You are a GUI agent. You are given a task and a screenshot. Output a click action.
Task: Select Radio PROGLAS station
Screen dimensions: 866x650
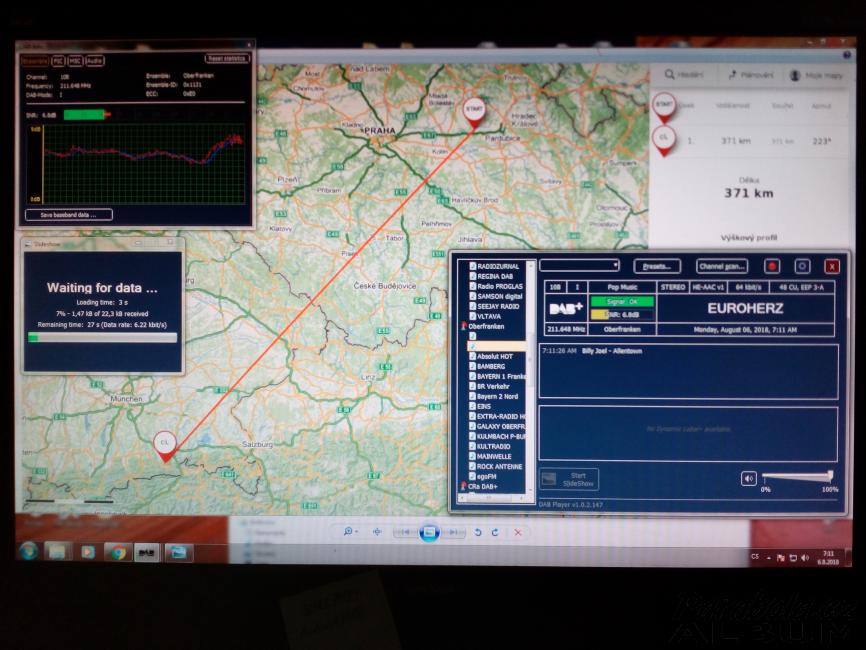pyautogui.click(x=499, y=286)
